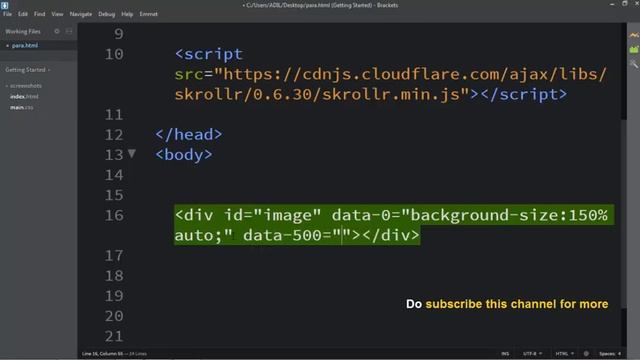Click the wand tool icon in right toolbar
This screenshot has height=360, width=640.
coord(633,63)
